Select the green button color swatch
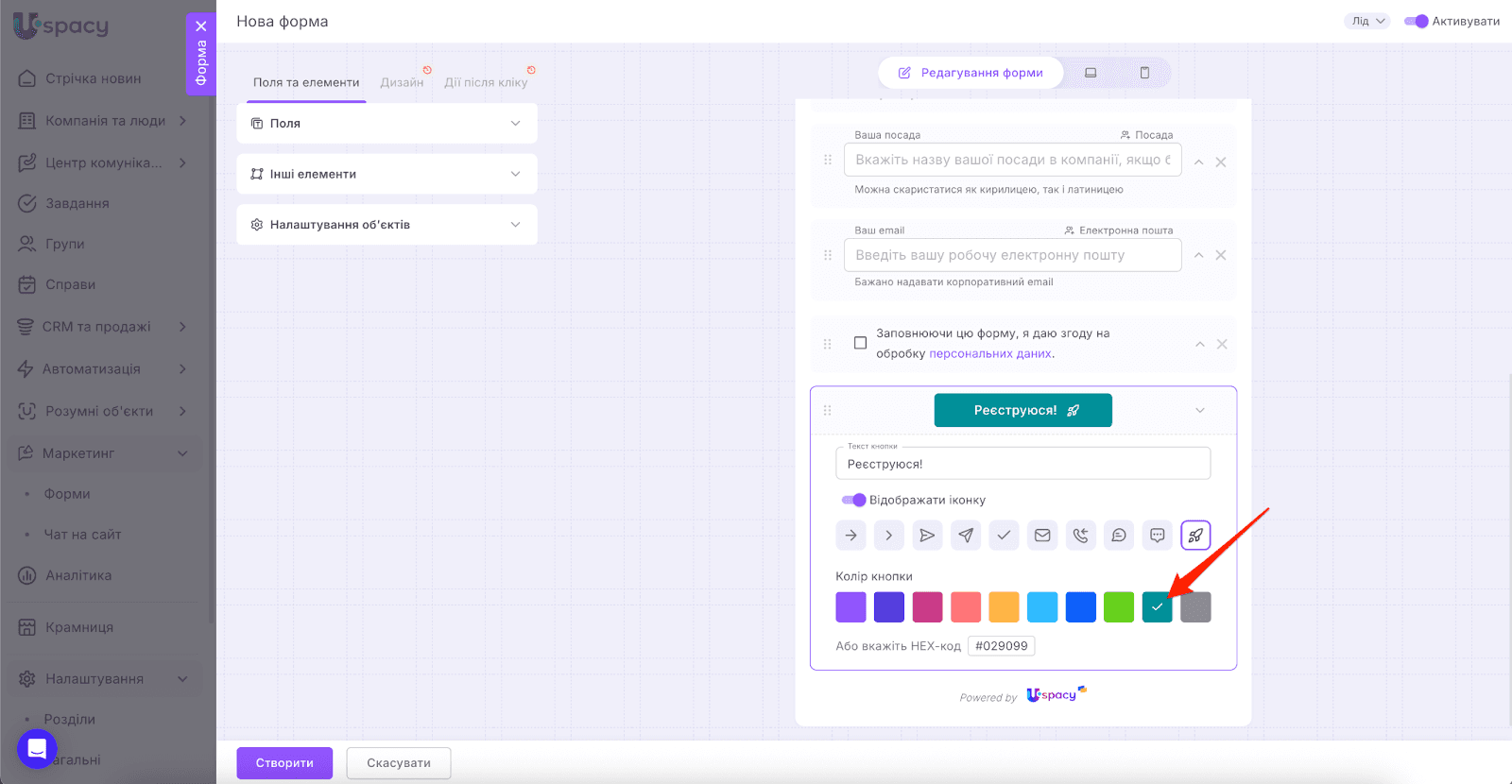This screenshot has width=1512, height=784. (1119, 607)
